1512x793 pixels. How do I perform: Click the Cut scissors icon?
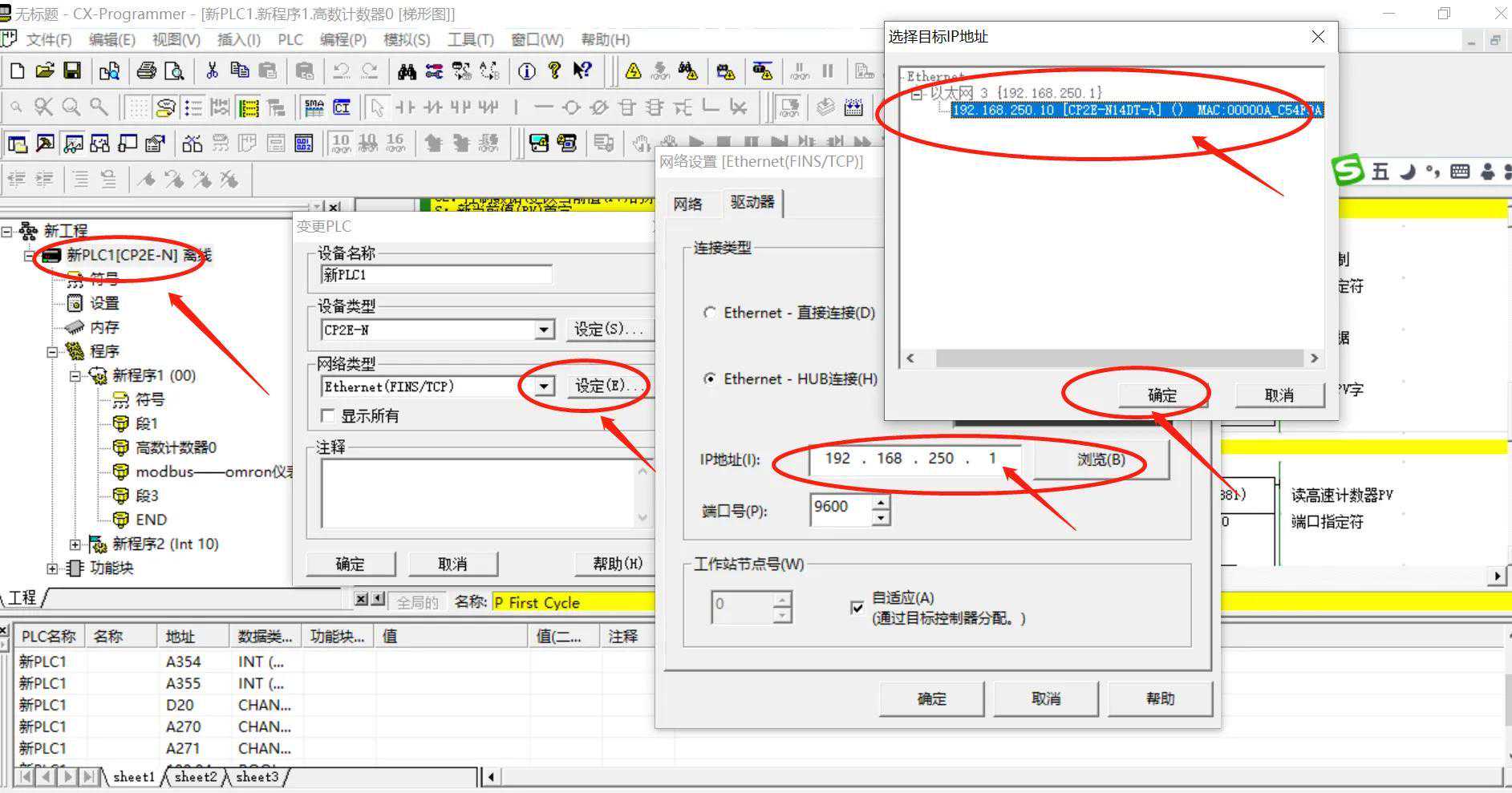tap(212, 71)
